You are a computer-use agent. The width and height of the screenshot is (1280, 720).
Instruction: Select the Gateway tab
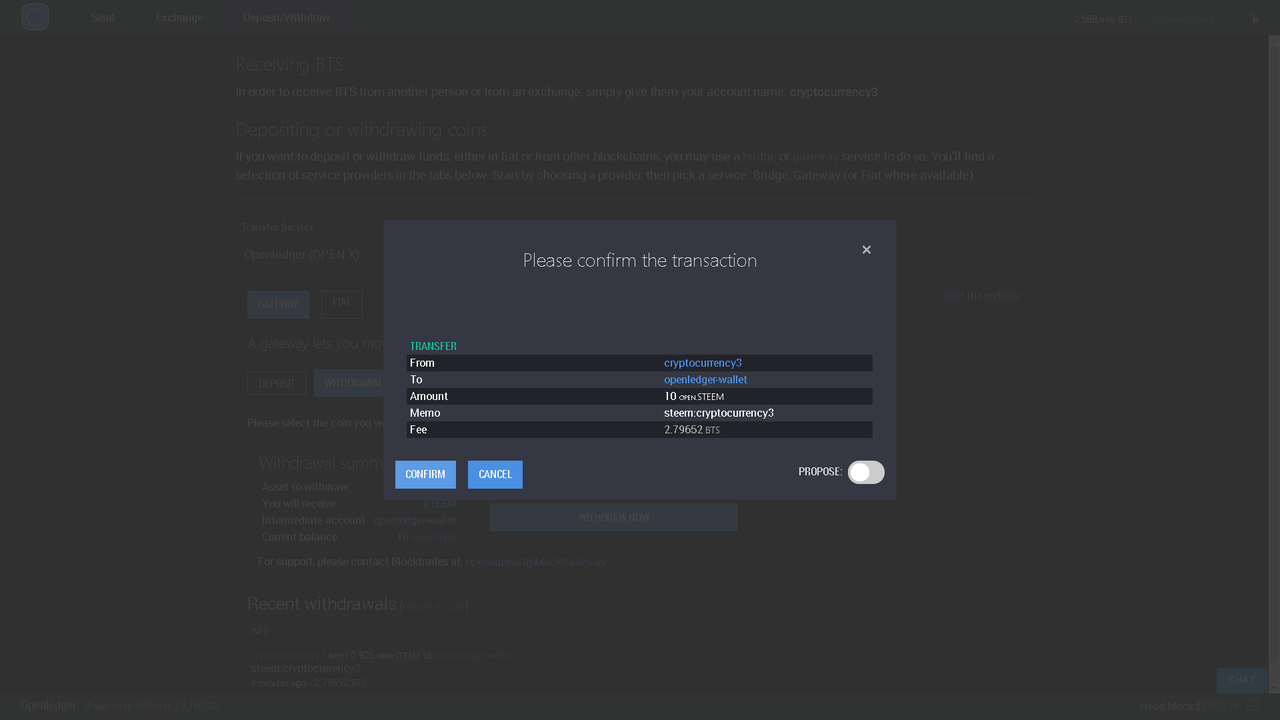[x=278, y=304]
